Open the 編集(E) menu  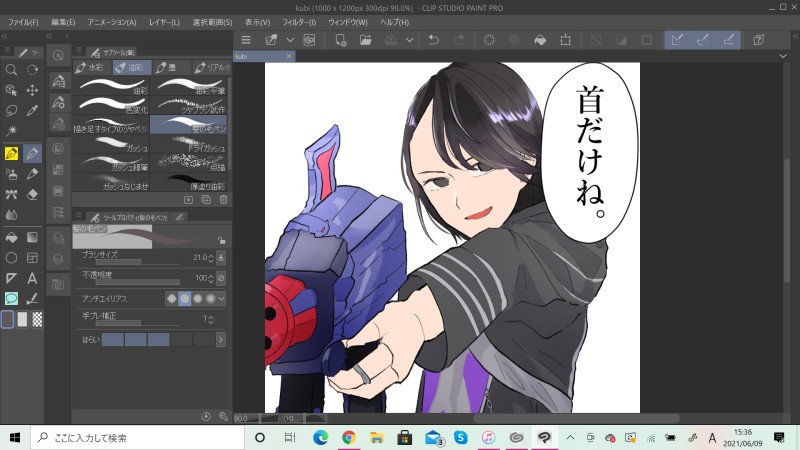tap(63, 22)
